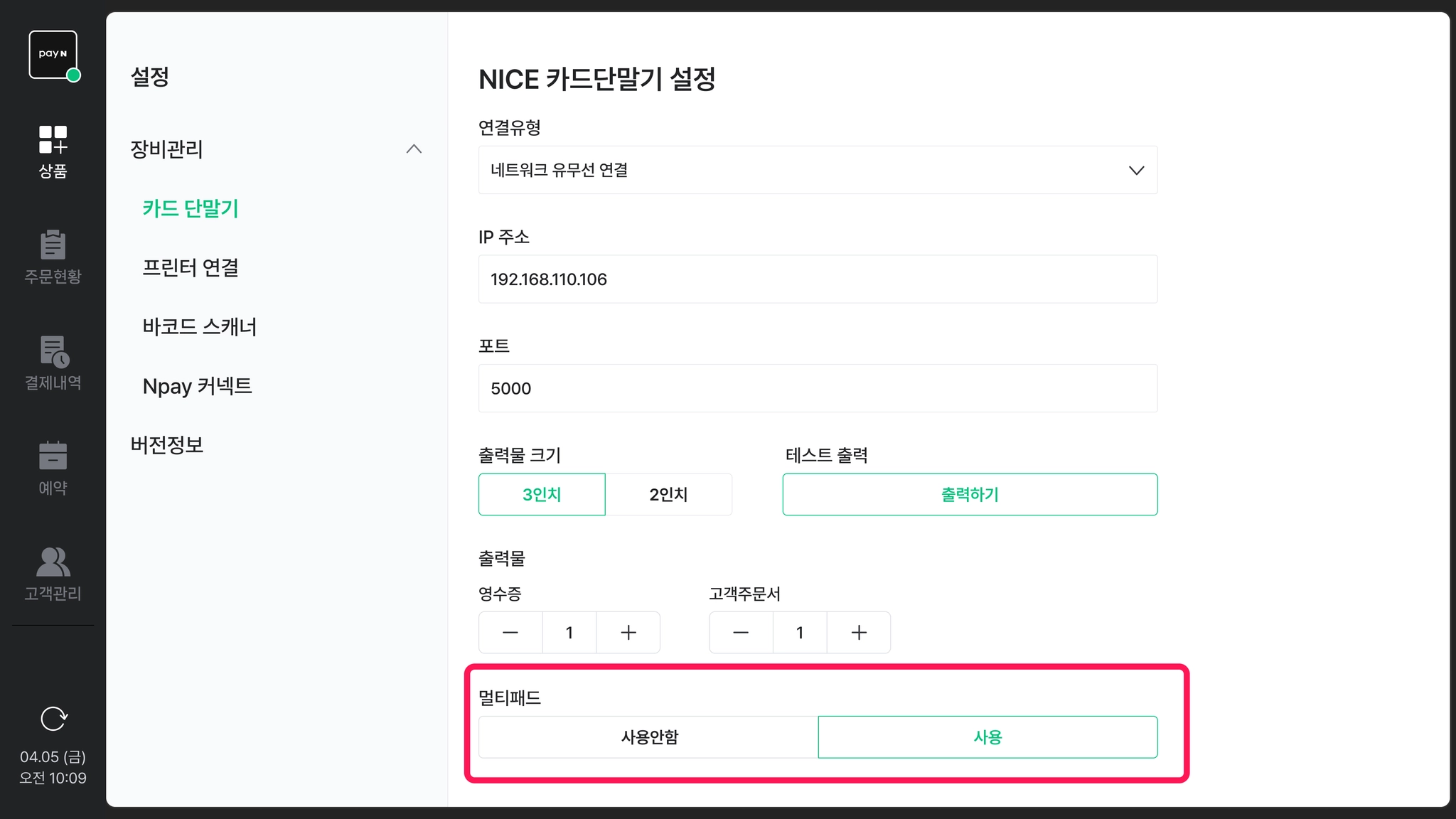Decrease 고객주문서 count with minus
1456x819 pixels.
[x=741, y=632]
